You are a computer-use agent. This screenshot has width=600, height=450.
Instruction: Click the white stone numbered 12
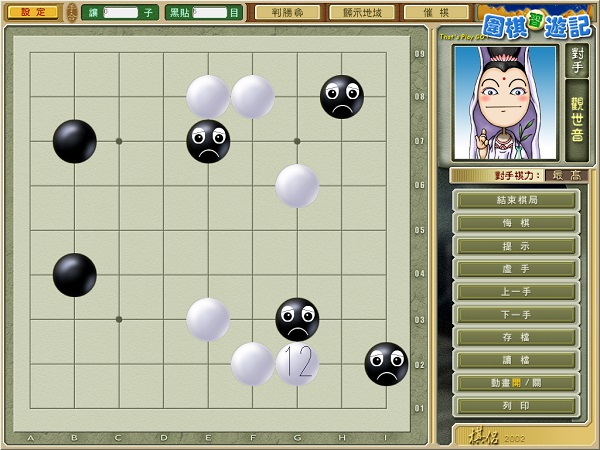point(297,364)
